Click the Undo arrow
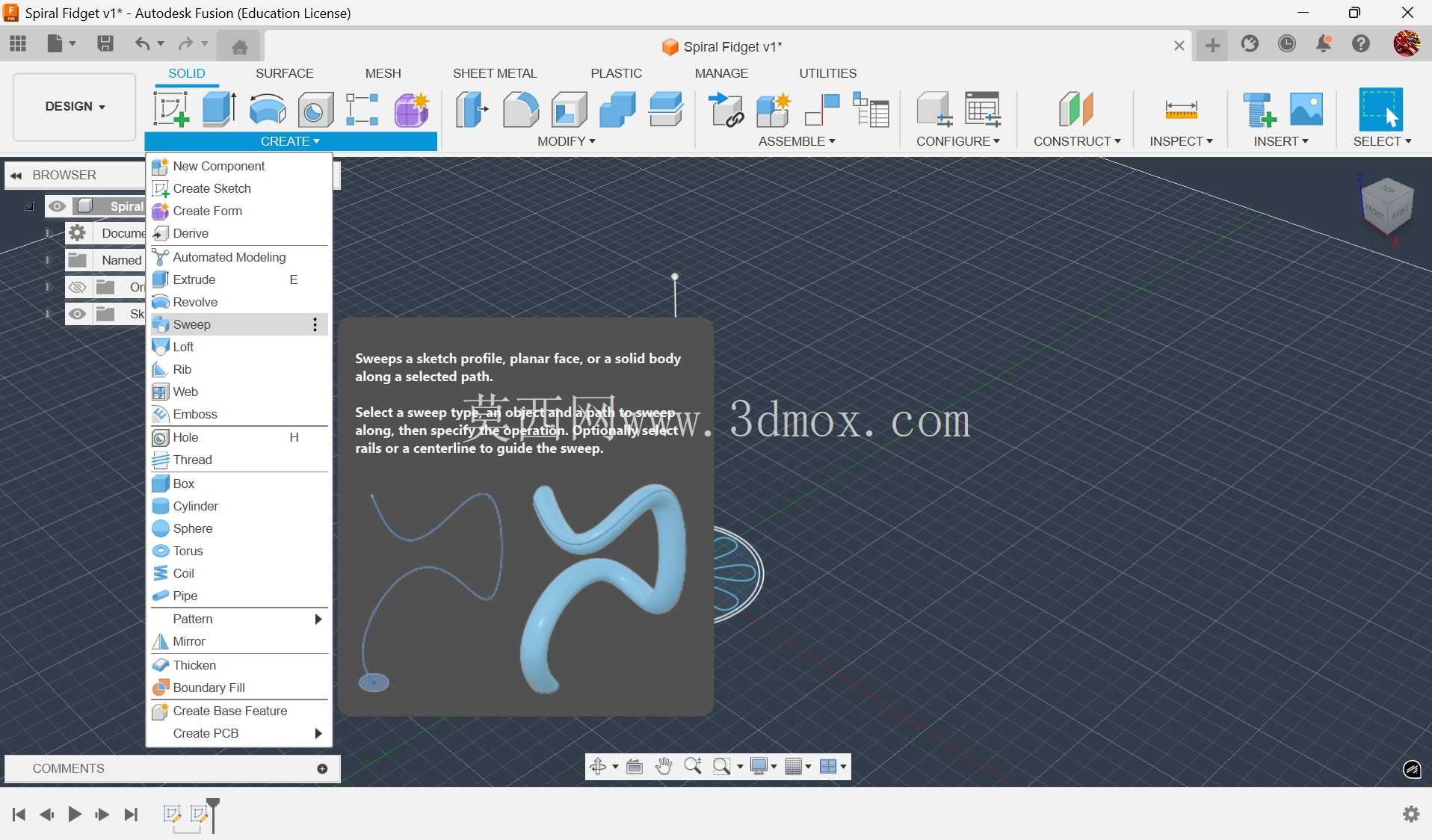 pyautogui.click(x=141, y=44)
